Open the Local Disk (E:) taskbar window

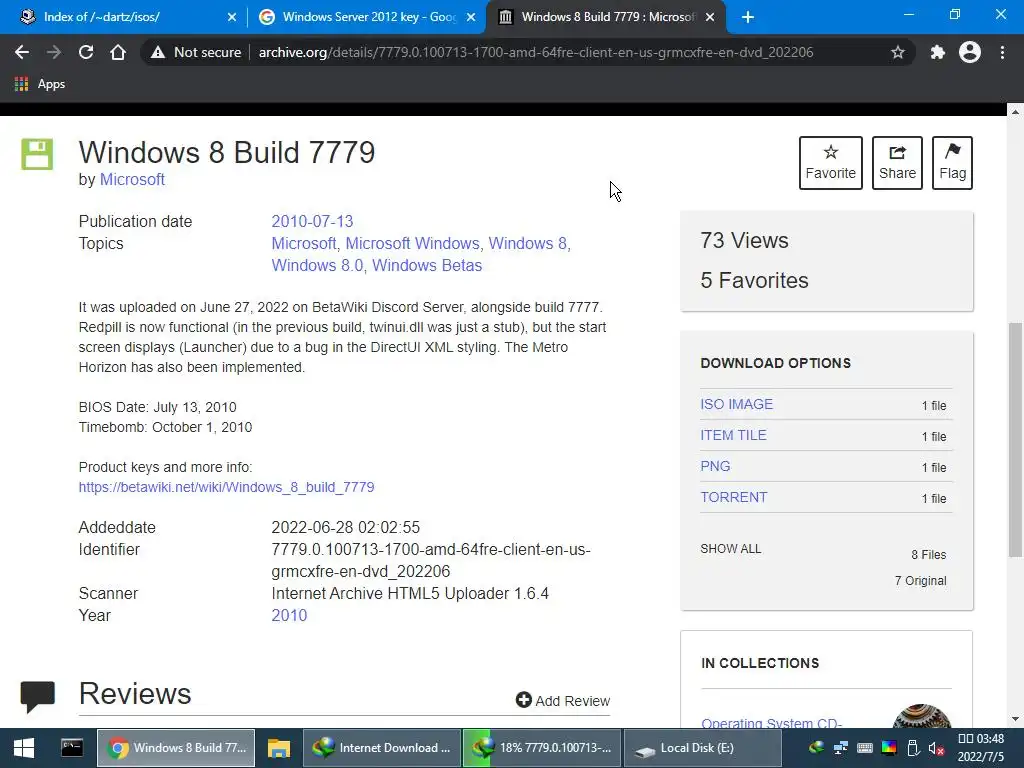pos(702,748)
